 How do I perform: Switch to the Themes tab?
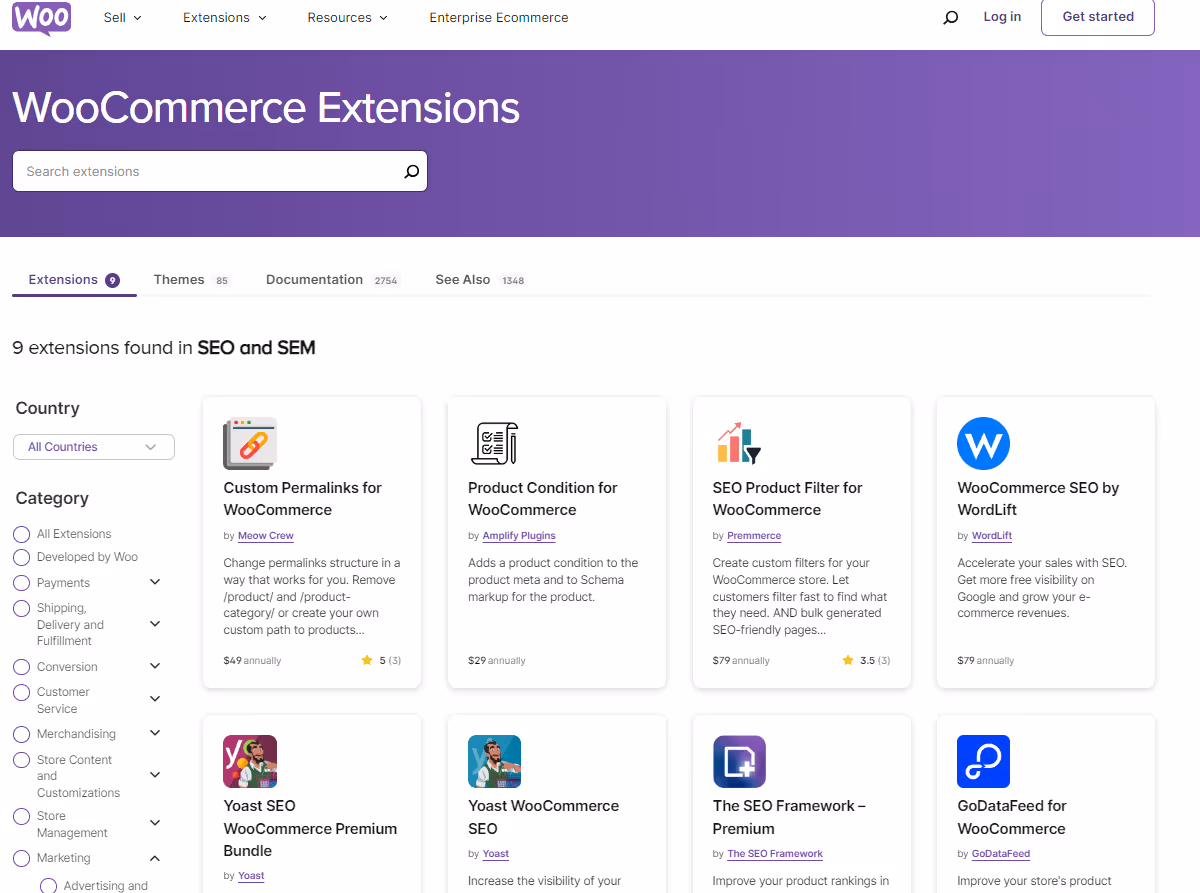point(178,279)
